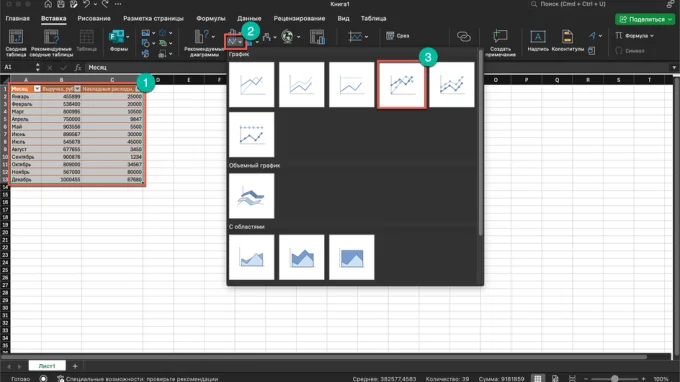Add a new sheet with plus button
This screenshot has height=382, width=680.
[75, 366]
